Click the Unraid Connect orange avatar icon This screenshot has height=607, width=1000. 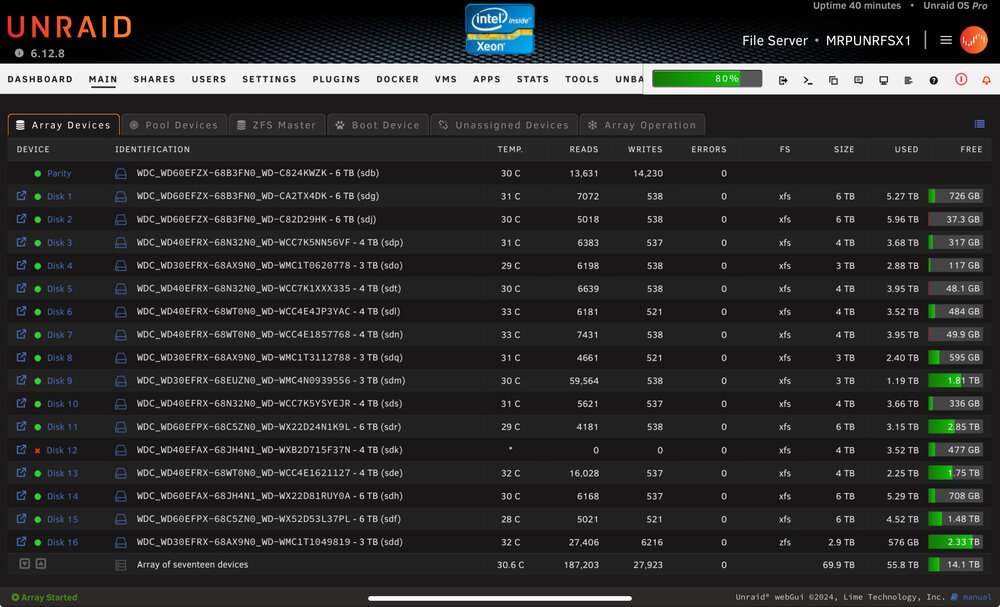pyautogui.click(x=974, y=40)
